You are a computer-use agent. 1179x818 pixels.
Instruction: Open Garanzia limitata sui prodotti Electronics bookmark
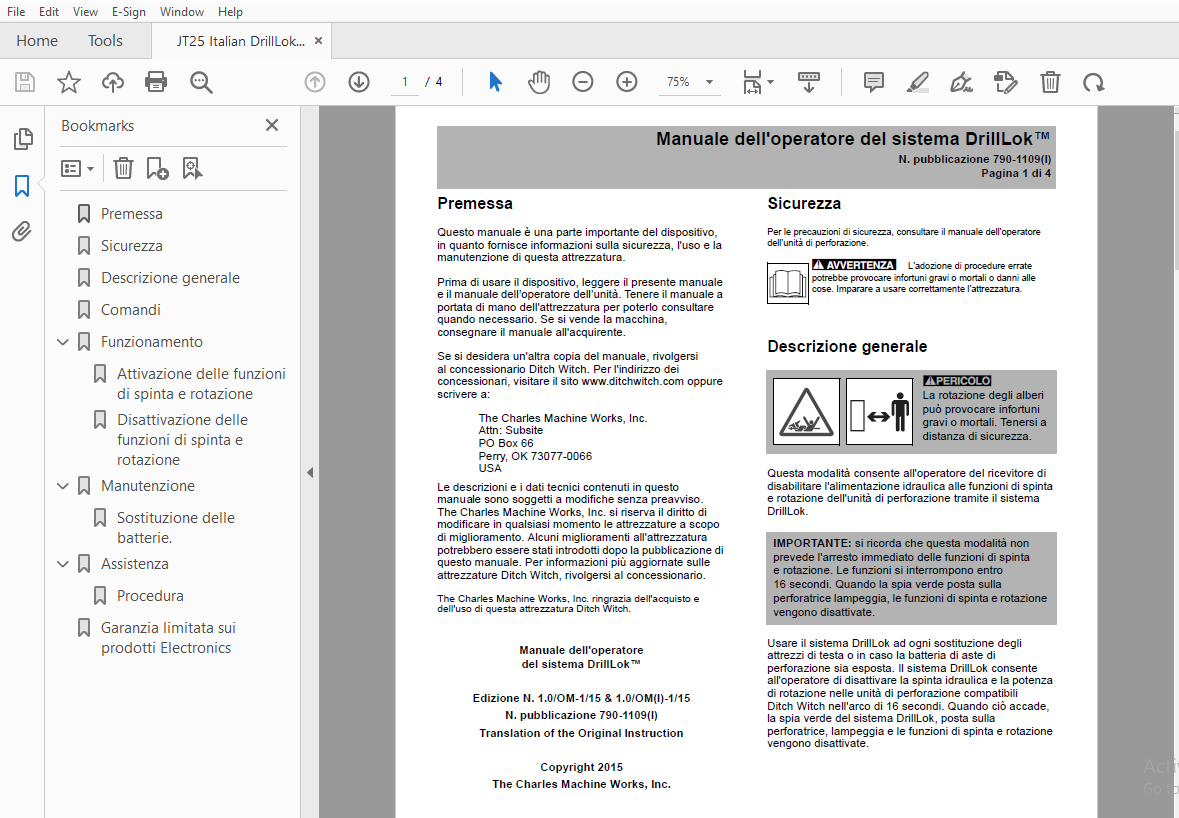[168, 638]
